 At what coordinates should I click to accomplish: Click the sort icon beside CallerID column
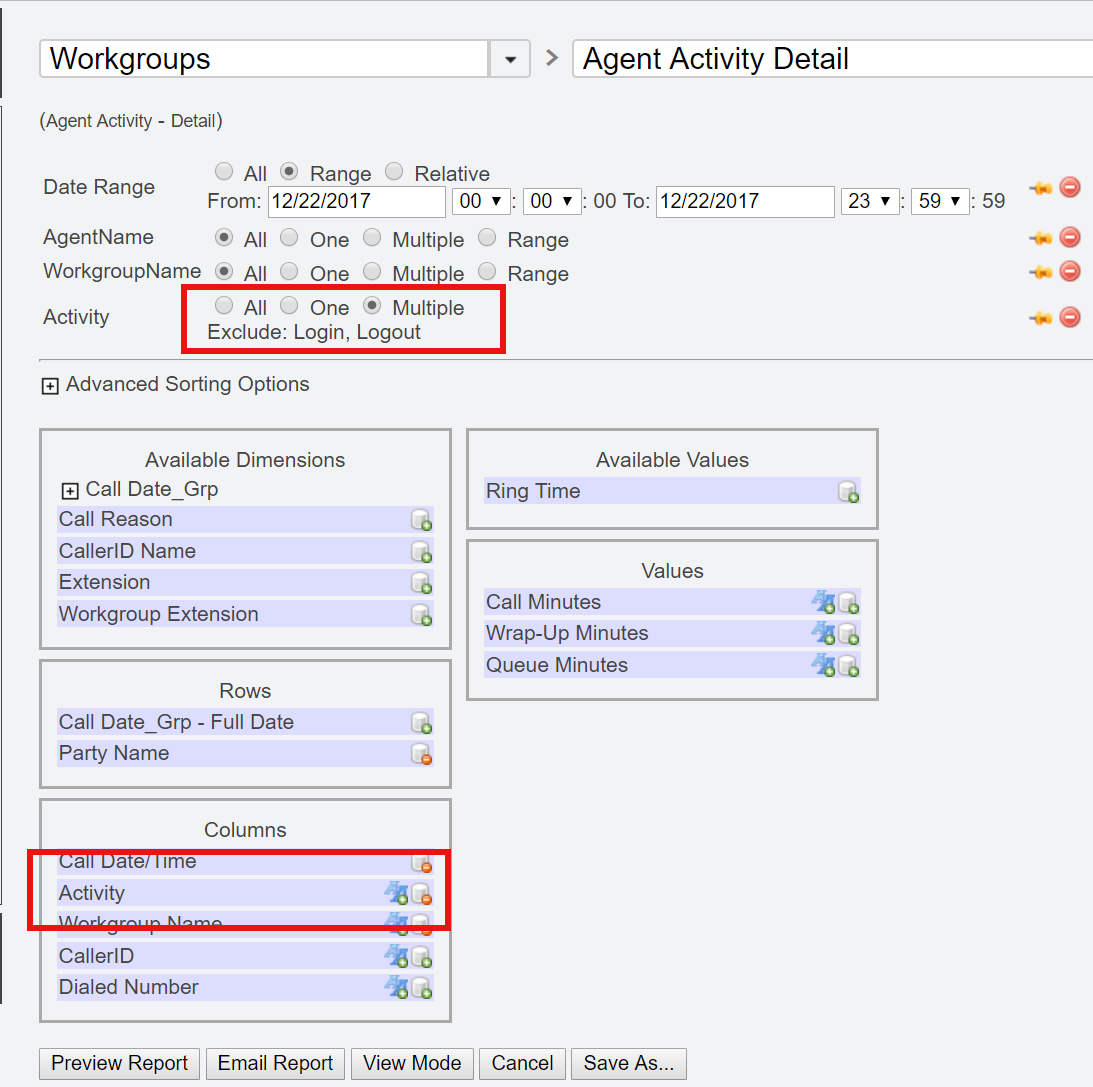396,957
